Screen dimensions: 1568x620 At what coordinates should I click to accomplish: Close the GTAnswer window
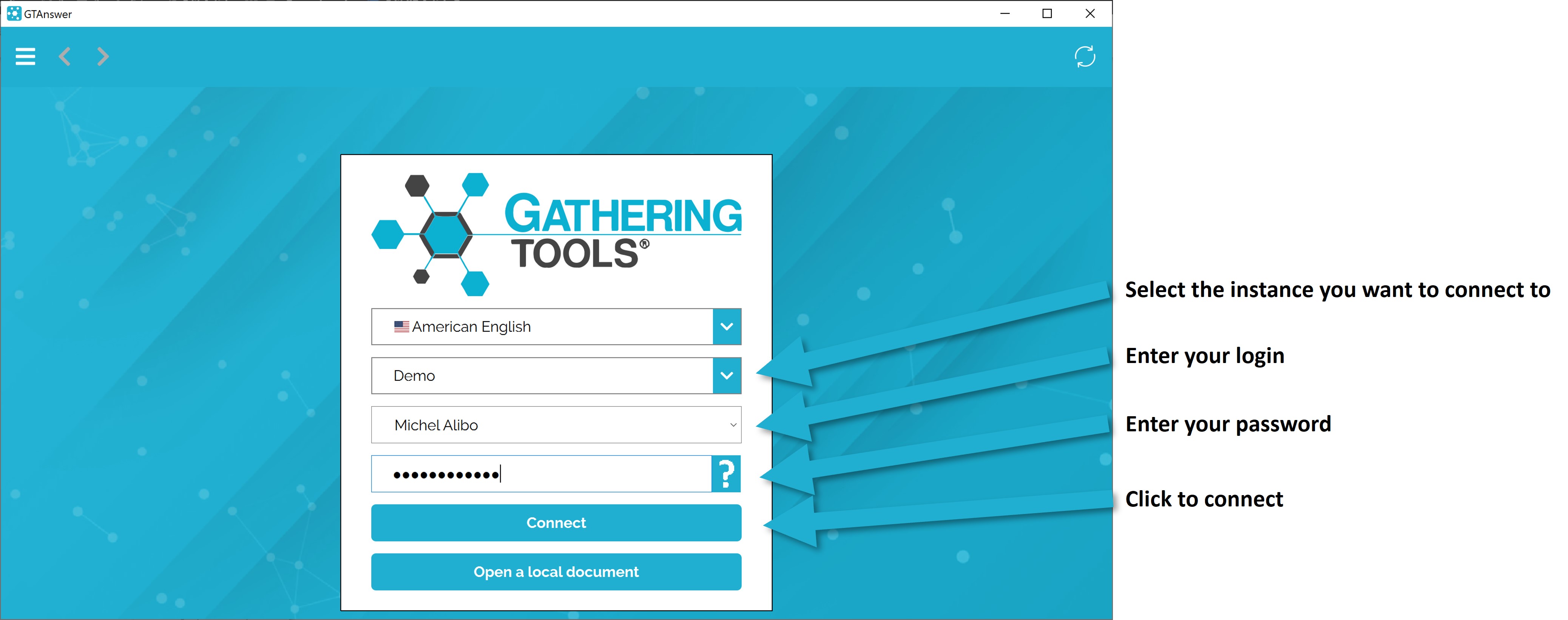point(1090,13)
